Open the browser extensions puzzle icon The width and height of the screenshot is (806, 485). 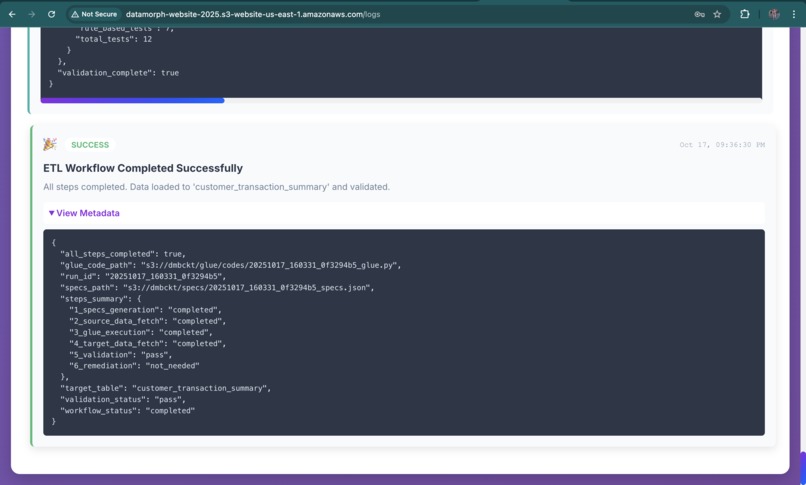click(744, 14)
